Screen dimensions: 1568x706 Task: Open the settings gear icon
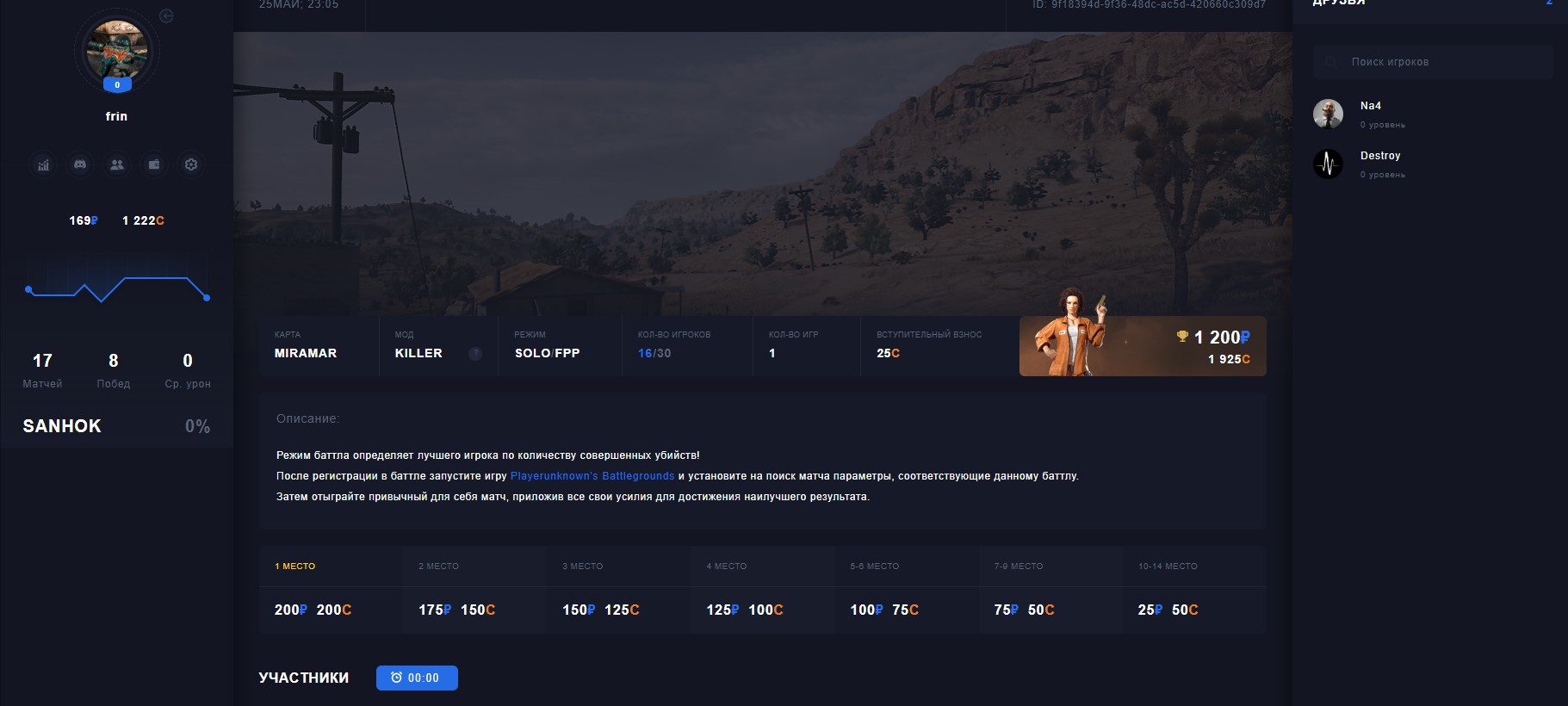coord(191,164)
